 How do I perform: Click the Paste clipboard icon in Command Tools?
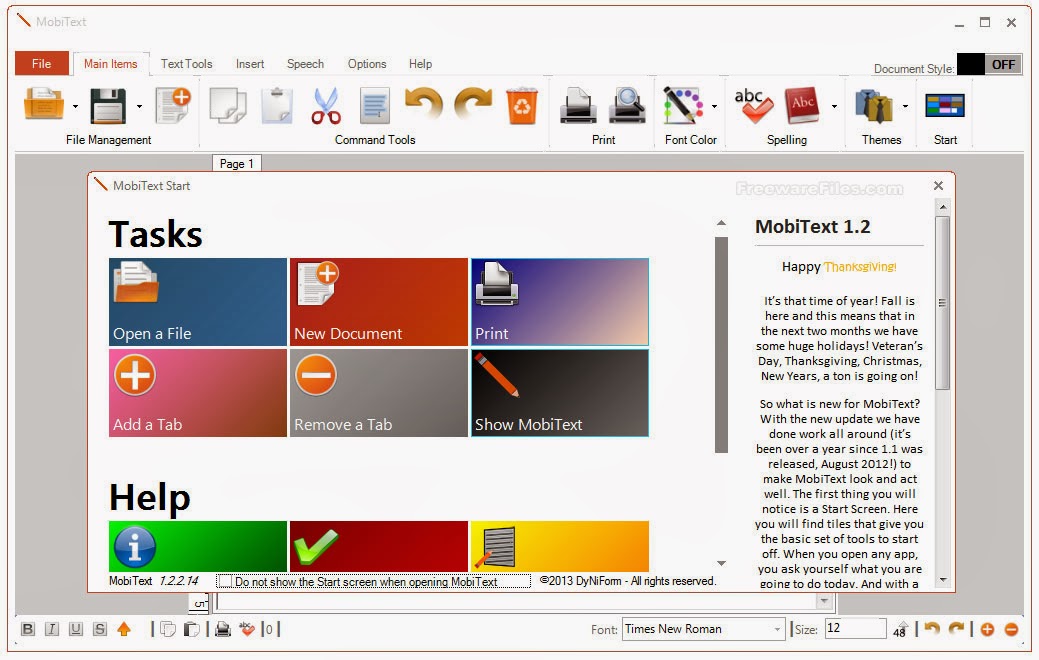click(x=277, y=106)
